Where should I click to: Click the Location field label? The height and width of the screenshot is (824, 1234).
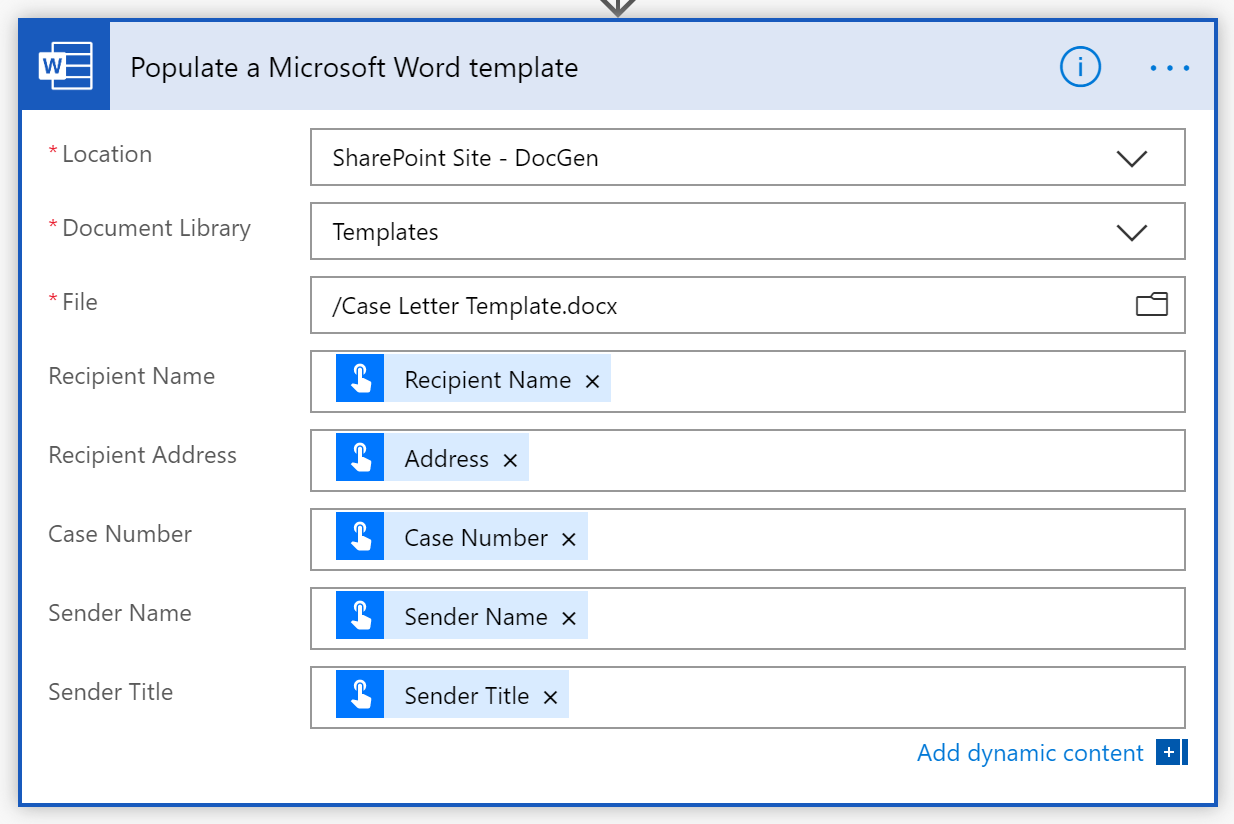coord(107,154)
